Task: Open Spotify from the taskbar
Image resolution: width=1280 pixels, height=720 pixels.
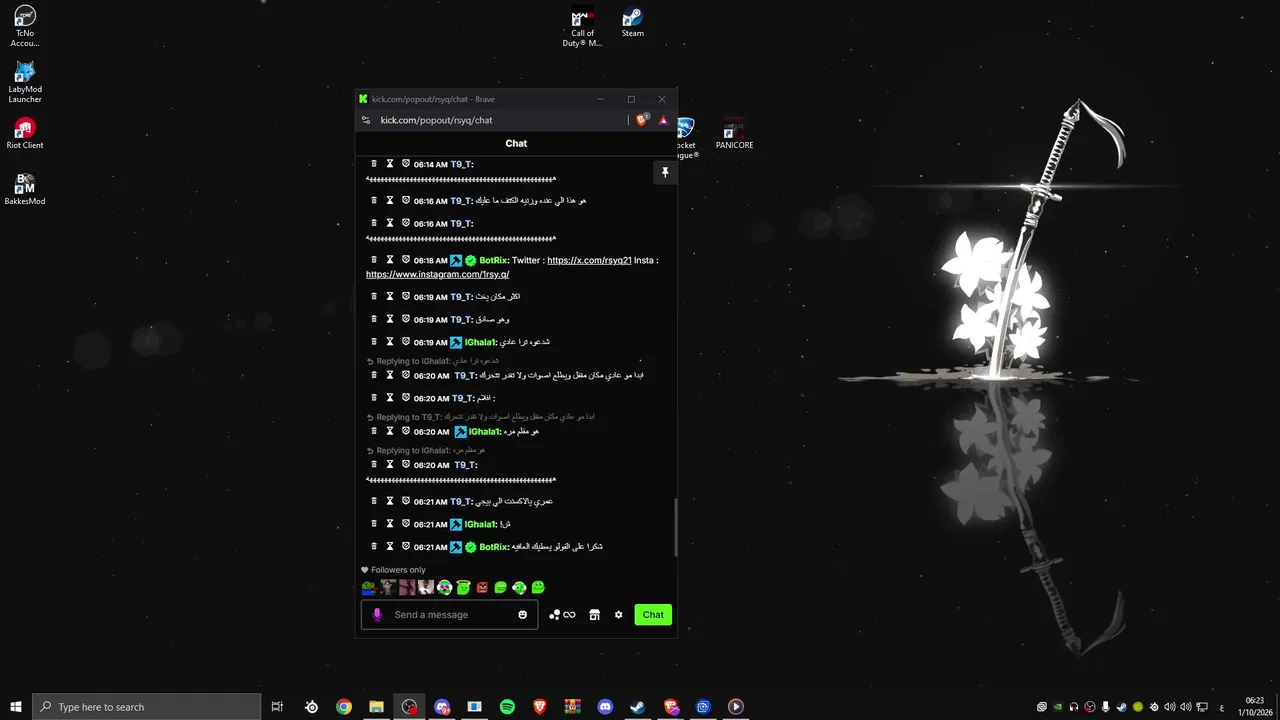Action: (x=507, y=707)
